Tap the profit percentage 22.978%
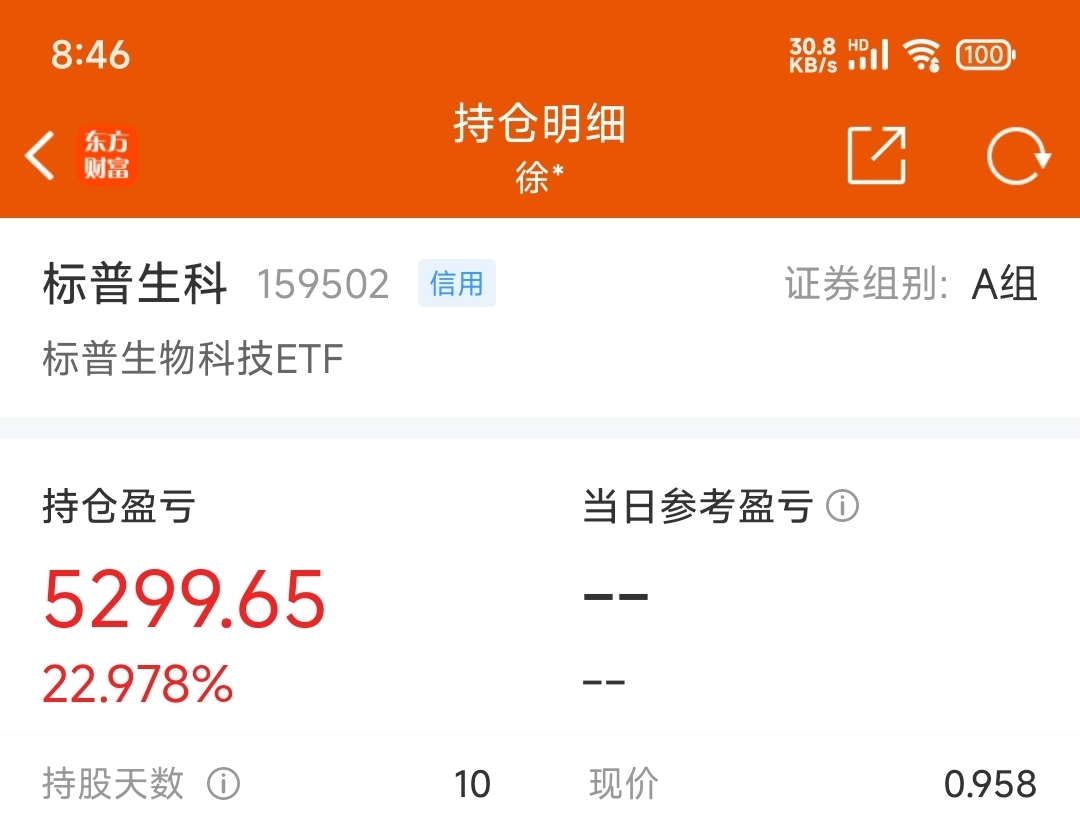1080x827 pixels. [138, 684]
